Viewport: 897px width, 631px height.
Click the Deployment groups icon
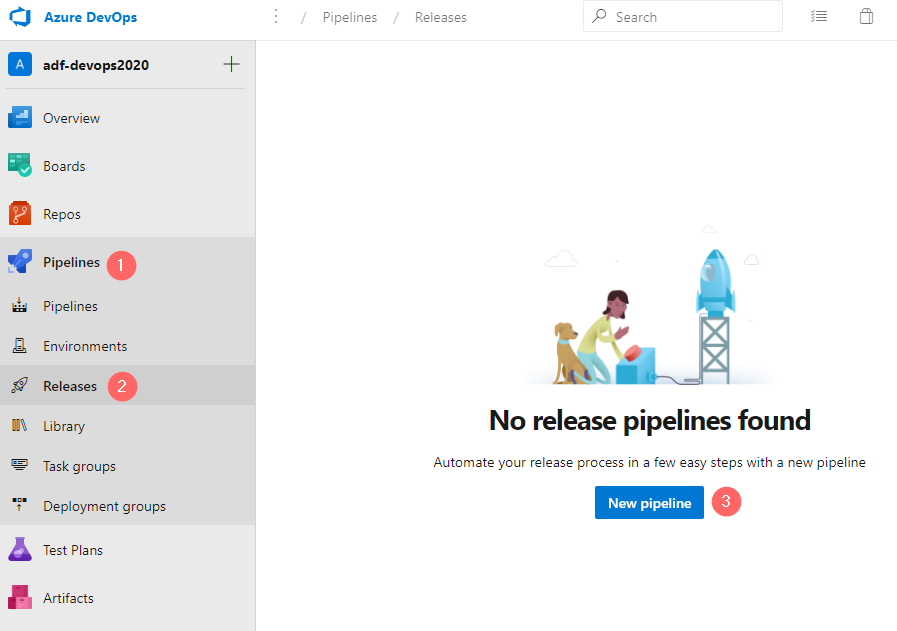click(19, 504)
